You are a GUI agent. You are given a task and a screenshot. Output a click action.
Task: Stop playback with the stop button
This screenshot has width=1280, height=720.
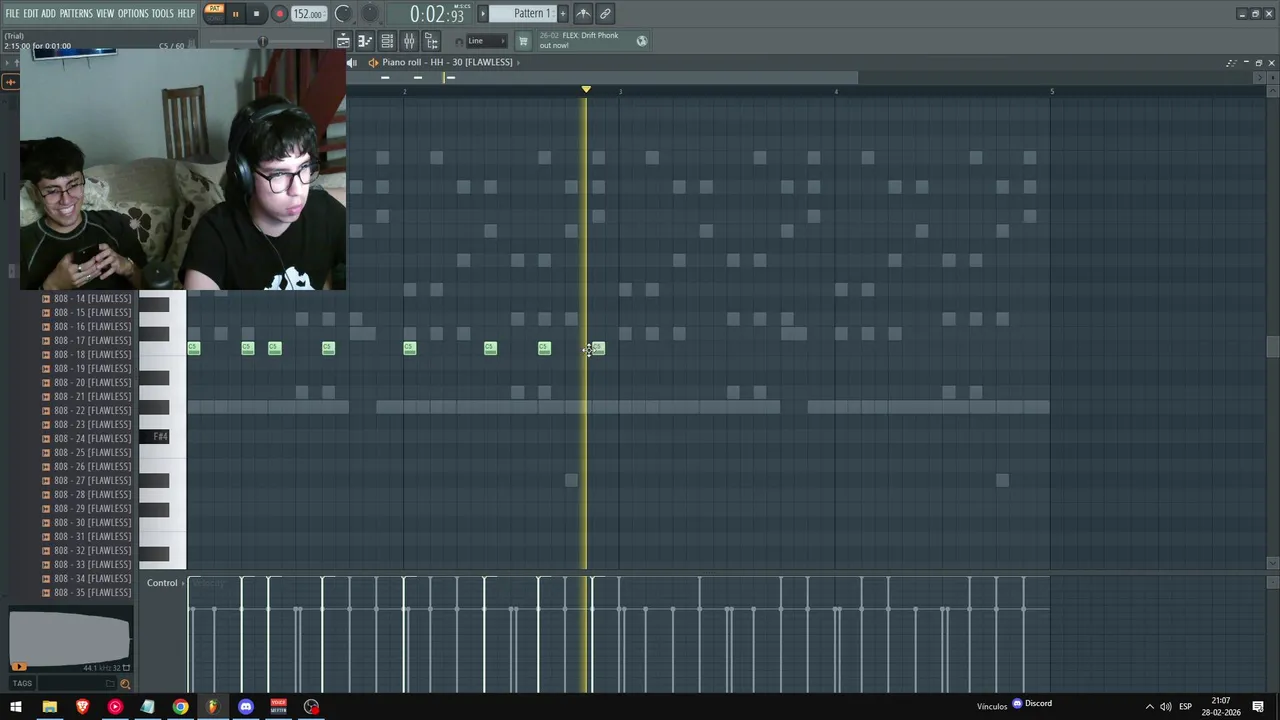coord(256,14)
